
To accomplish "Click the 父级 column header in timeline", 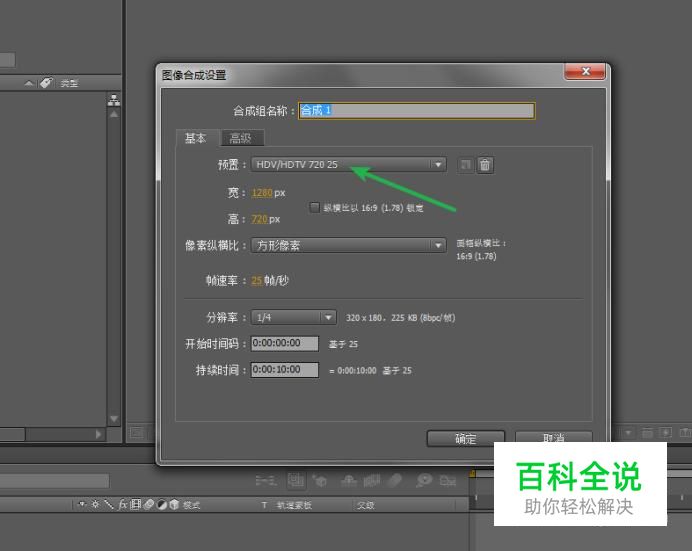I will click(365, 505).
